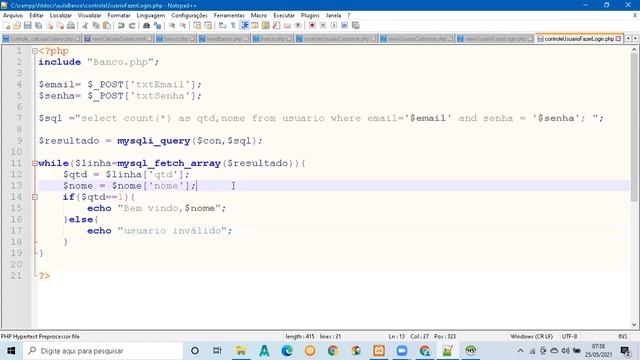The width and height of the screenshot is (640, 360).
Task: Collapse the while loop fold on line 11
Action: tap(35, 163)
